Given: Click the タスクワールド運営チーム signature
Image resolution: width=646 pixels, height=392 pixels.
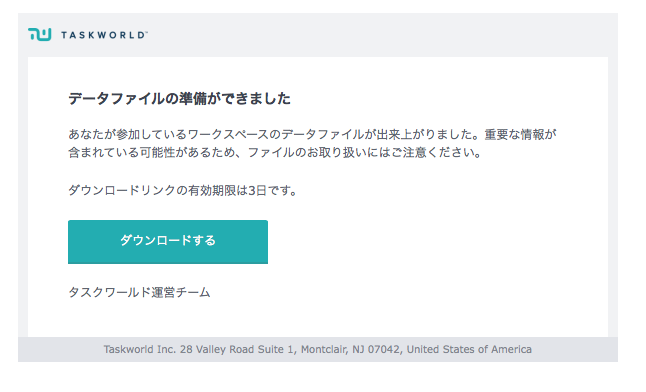Looking at the screenshot, I should pos(139,292).
